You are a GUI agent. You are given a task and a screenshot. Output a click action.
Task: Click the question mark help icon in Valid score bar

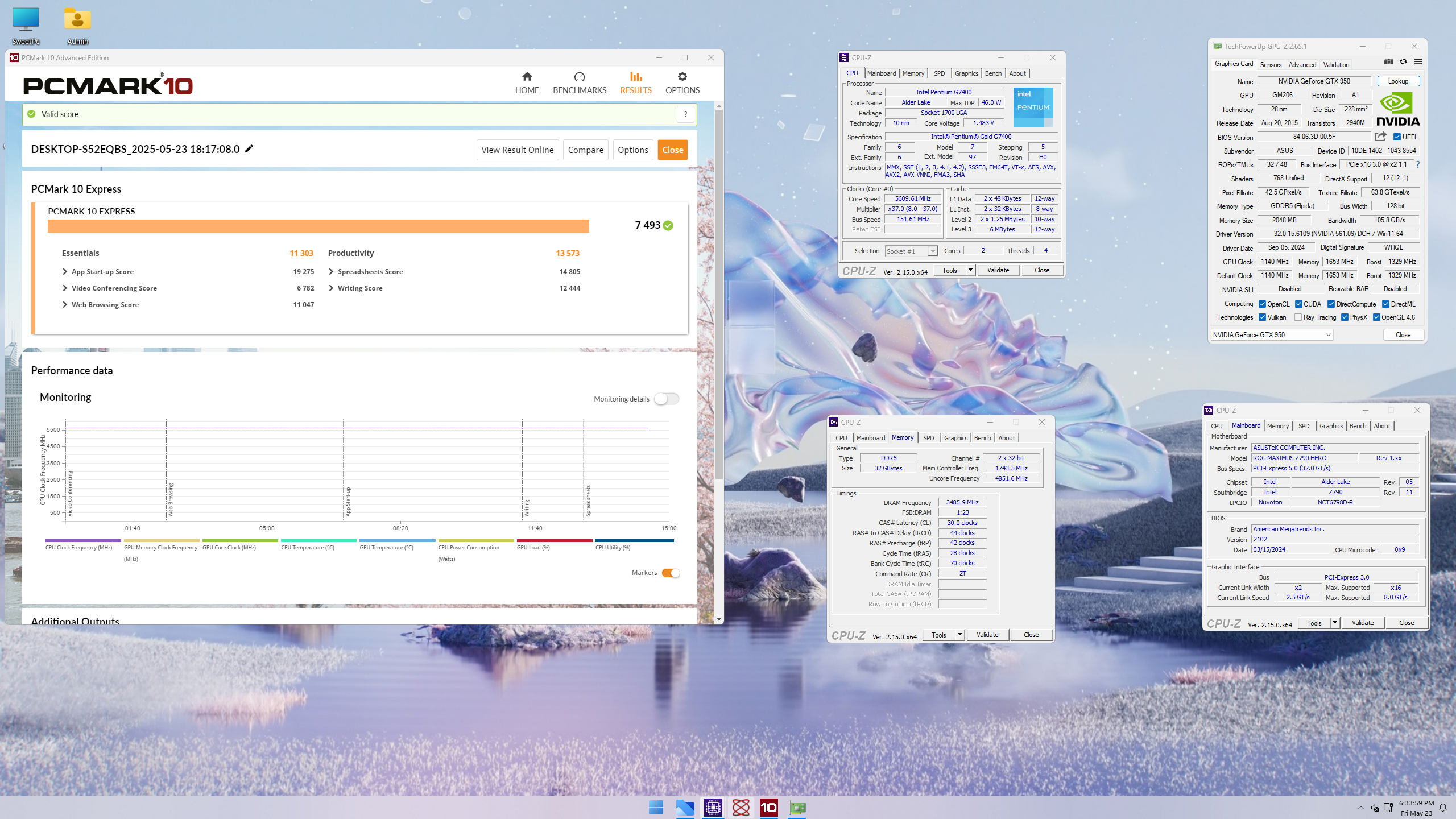pos(686,114)
